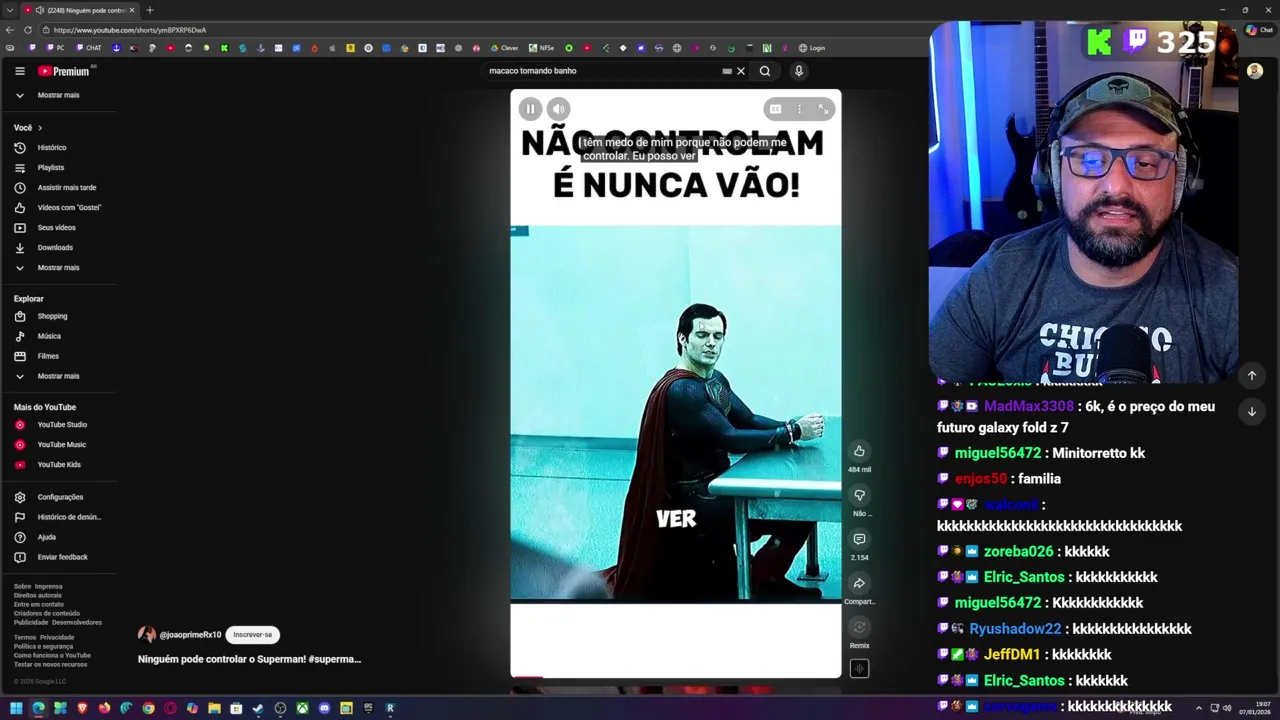Dislike the Superman Short
This screenshot has height=720, width=1280.
tap(859, 495)
